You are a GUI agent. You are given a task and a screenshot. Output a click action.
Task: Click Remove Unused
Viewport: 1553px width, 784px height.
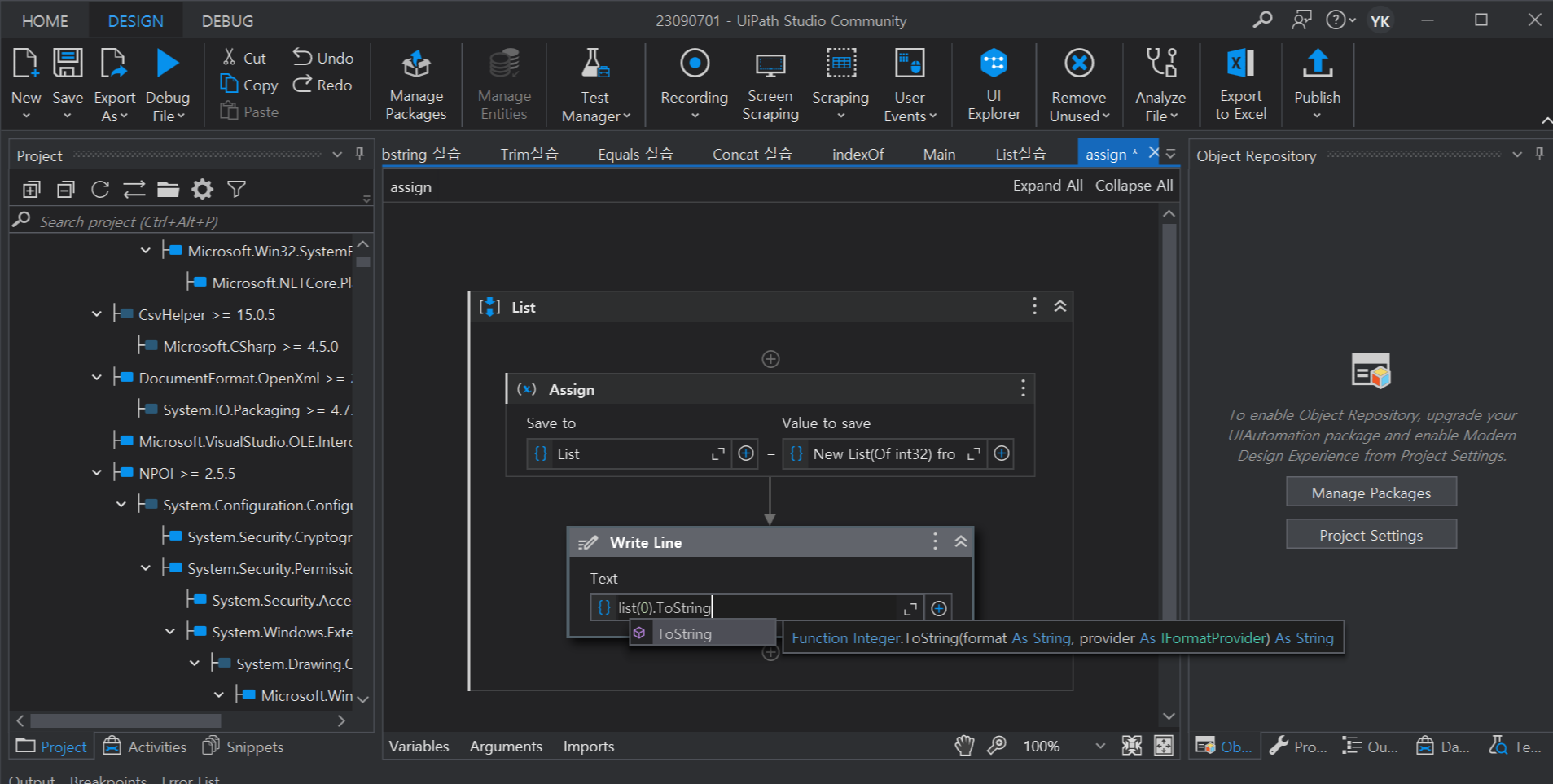(1079, 84)
